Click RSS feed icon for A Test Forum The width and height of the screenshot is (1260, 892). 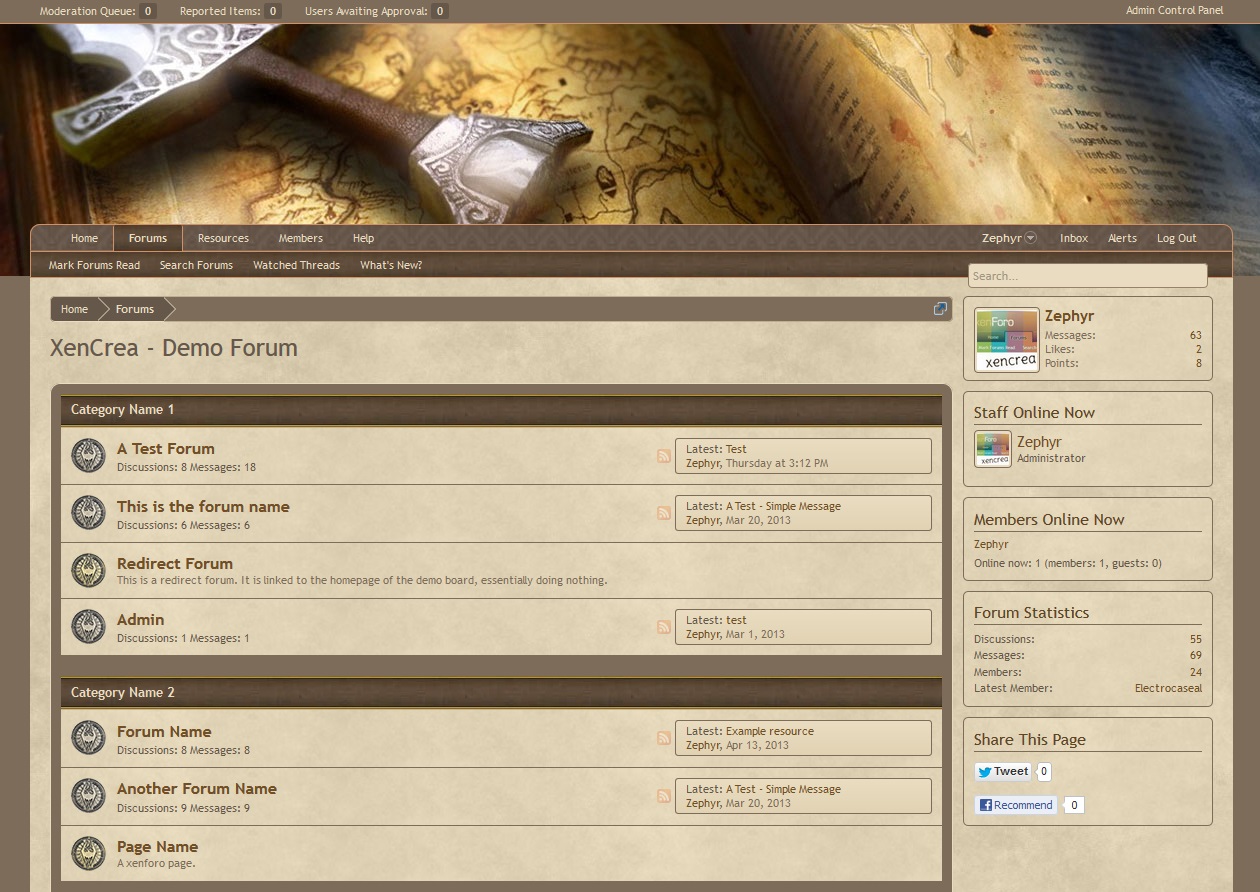pos(664,456)
